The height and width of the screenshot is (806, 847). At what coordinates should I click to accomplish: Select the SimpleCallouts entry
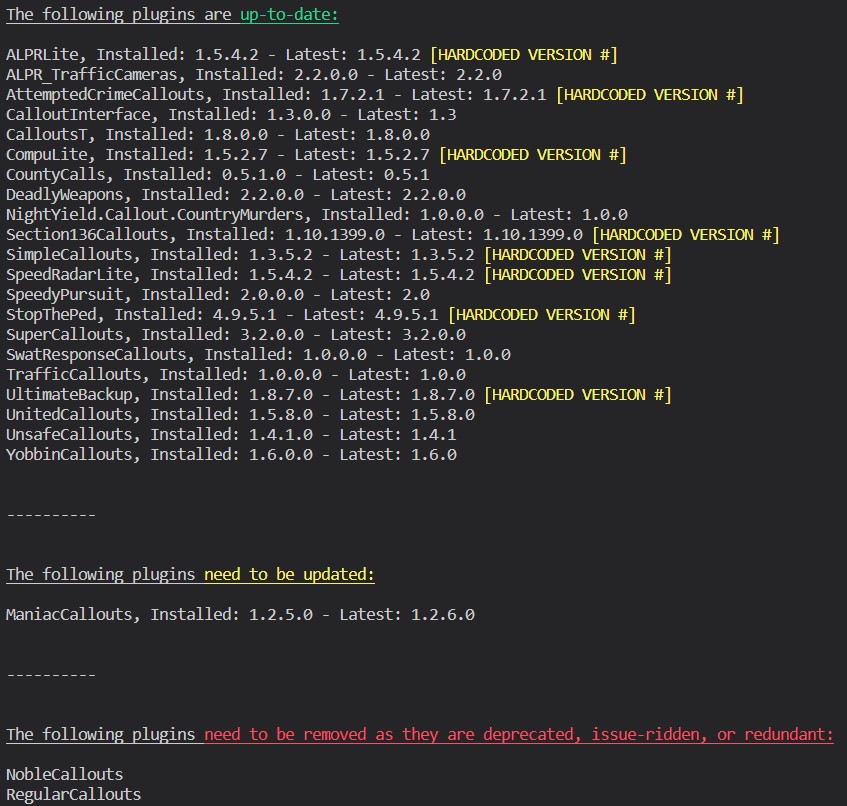tap(339, 254)
